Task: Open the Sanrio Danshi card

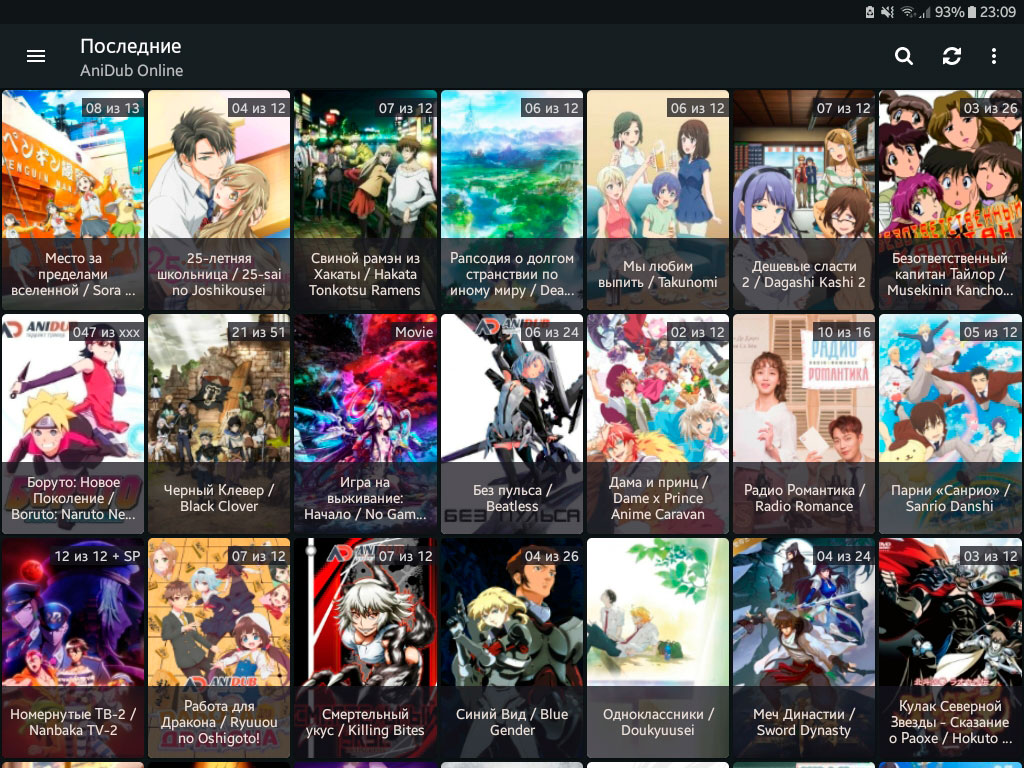Action: [x=950, y=424]
